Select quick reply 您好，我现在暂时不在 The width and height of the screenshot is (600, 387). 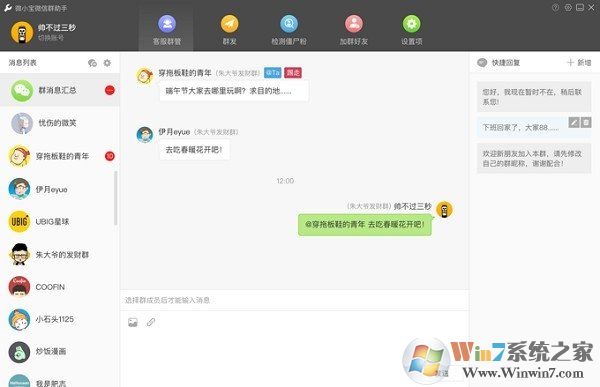click(x=534, y=97)
